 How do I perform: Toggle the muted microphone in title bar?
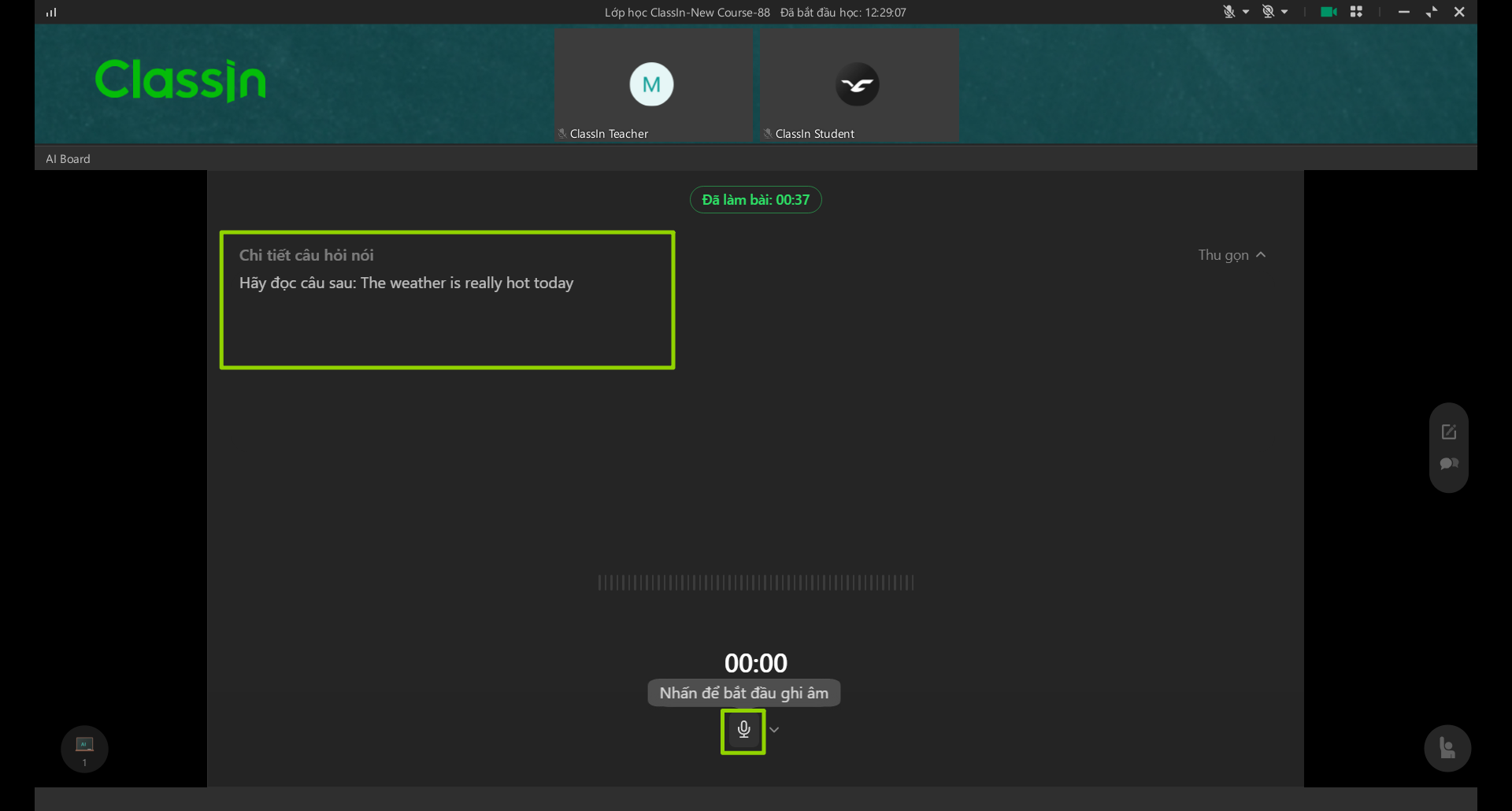click(x=1228, y=12)
